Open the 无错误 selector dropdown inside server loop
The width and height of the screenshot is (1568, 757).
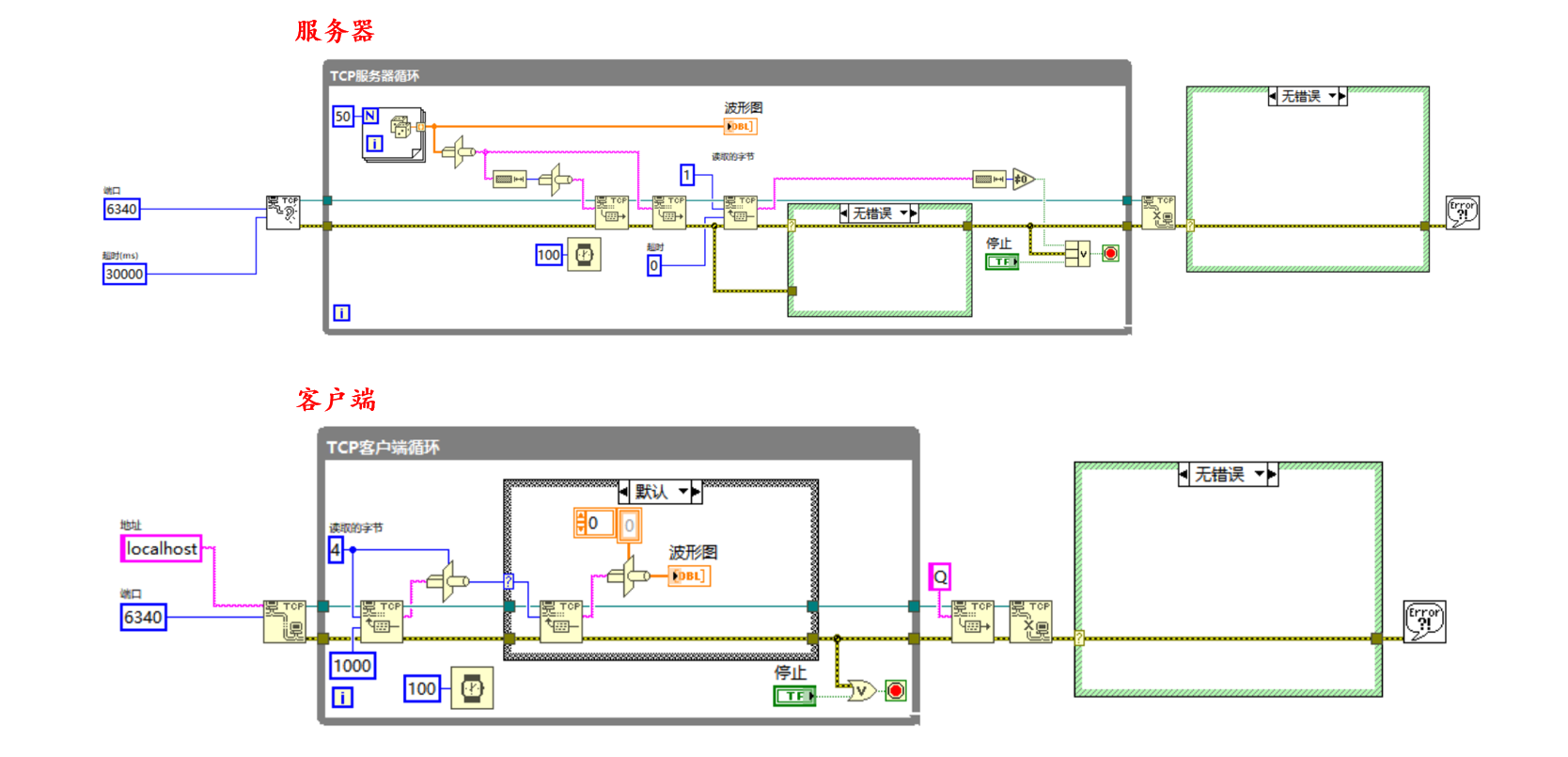pyautogui.click(x=903, y=213)
